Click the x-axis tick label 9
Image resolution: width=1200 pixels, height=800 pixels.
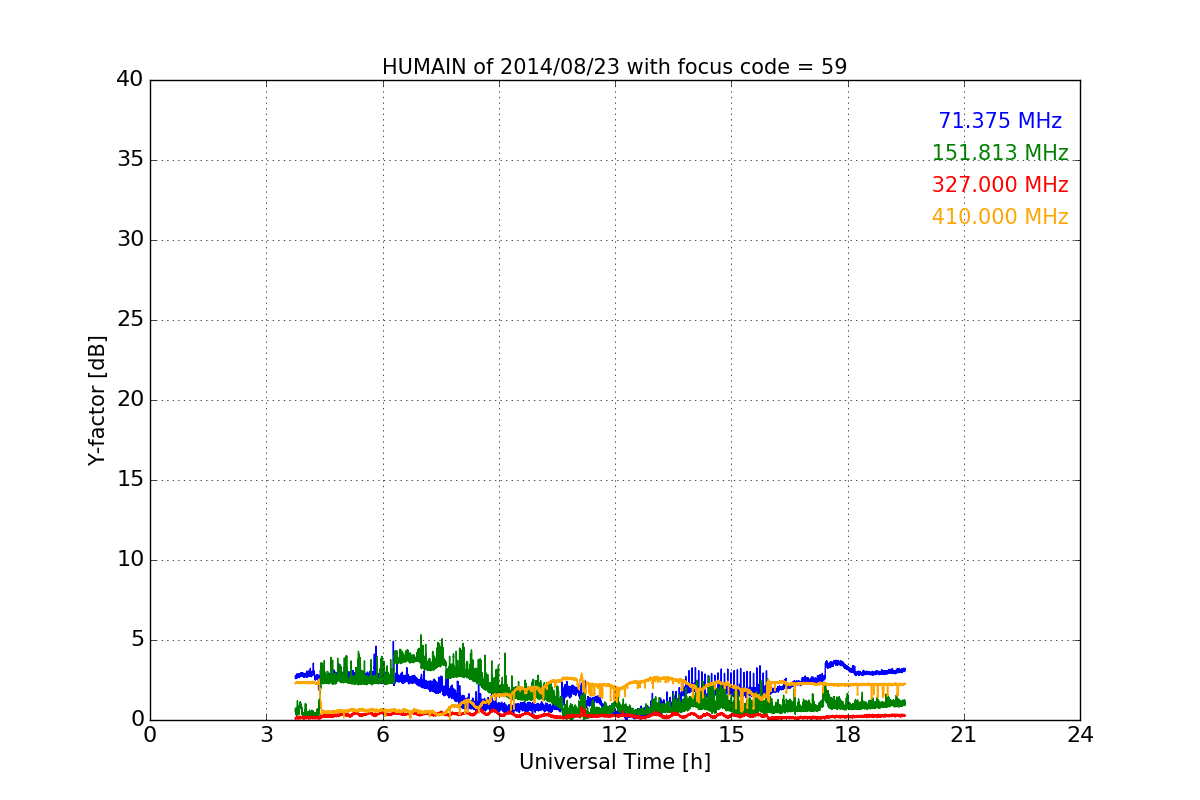coord(499,735)
